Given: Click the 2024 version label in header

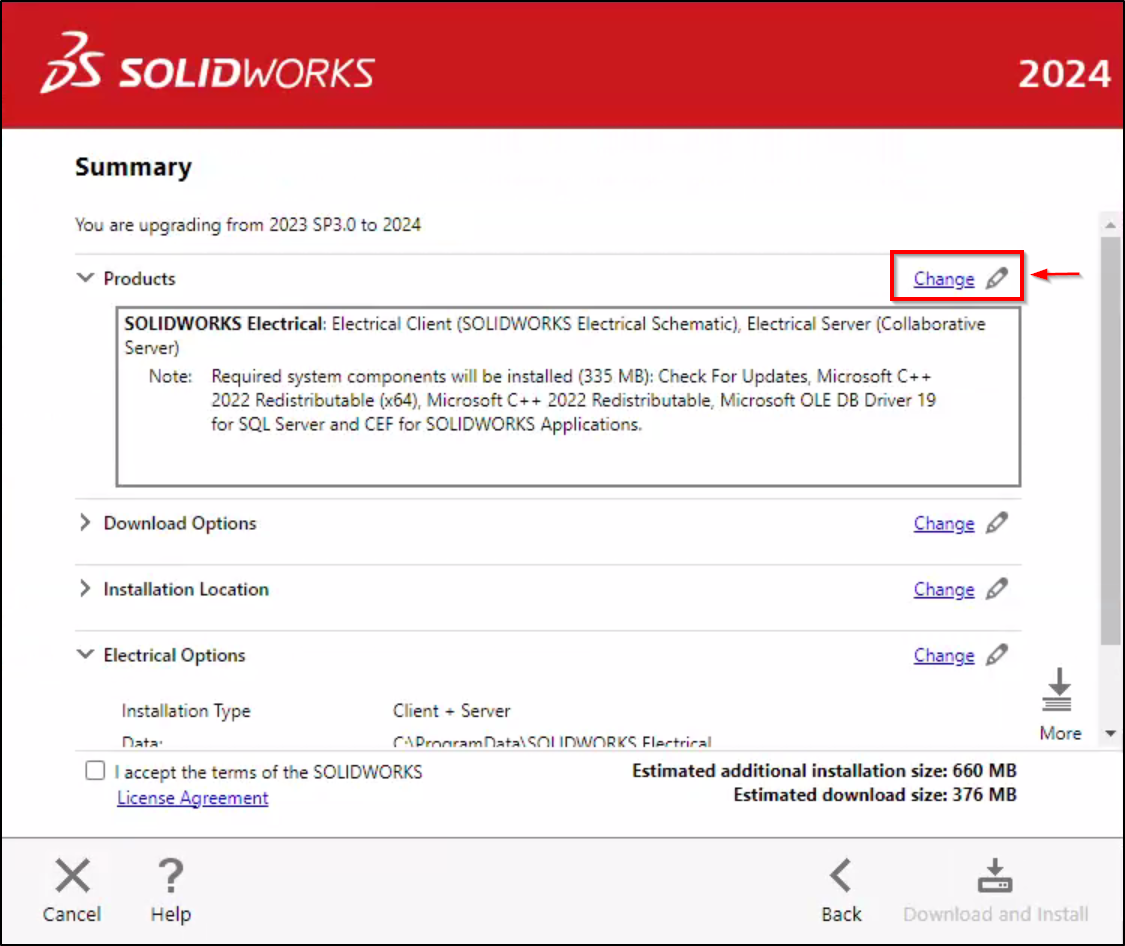Looking at the screenshot, I should click(1064, 74).
